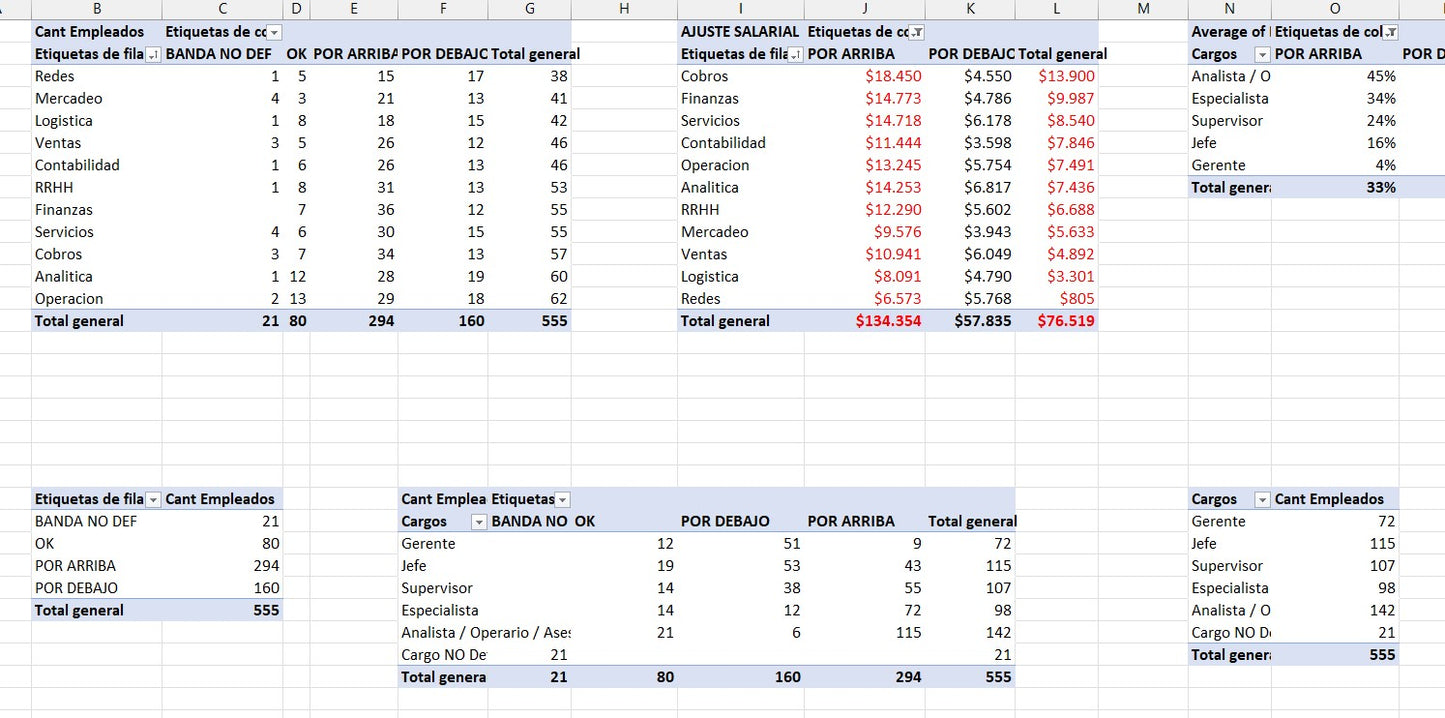
Task: Open Cargos dropdown in lower right pivot table
Action: pyautogui.click(x=1263, y=499)
